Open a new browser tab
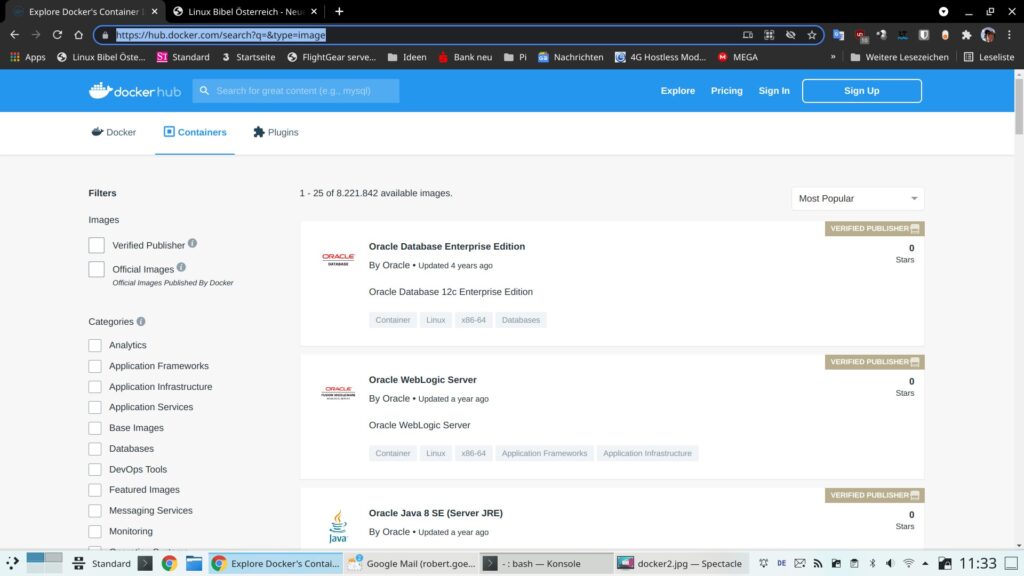Viewport: 1024px width, 576px height. 339,11
